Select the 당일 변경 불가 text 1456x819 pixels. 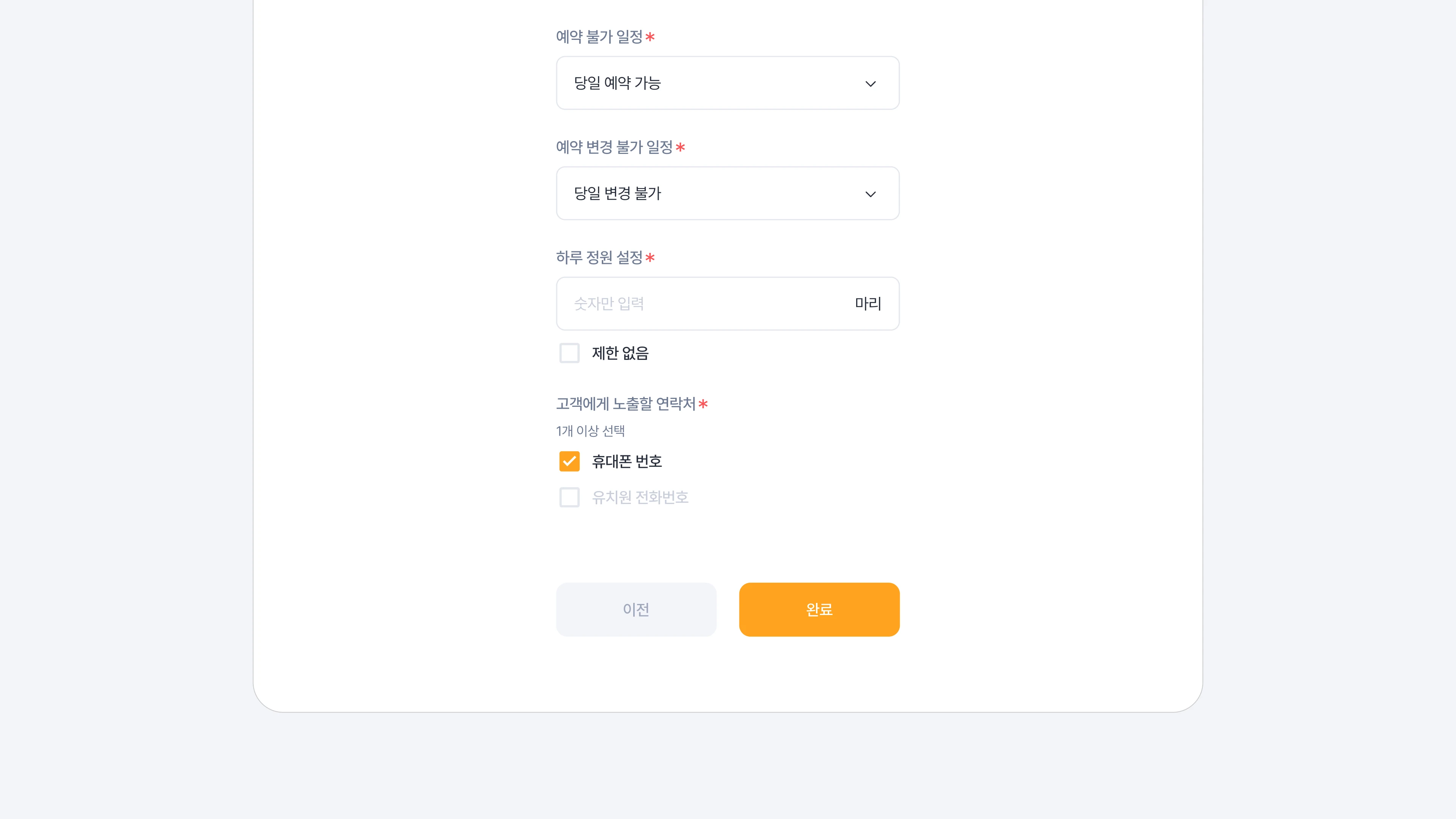(617, 193)
